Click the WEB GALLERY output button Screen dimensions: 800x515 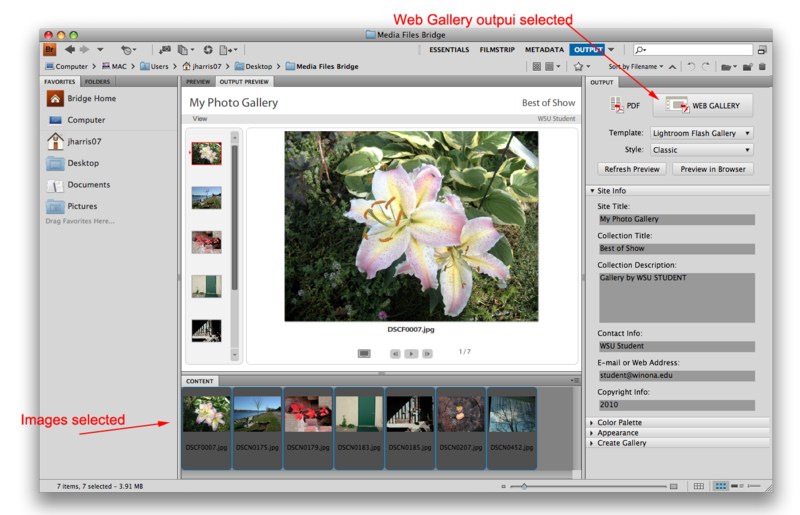pos(702,104)
